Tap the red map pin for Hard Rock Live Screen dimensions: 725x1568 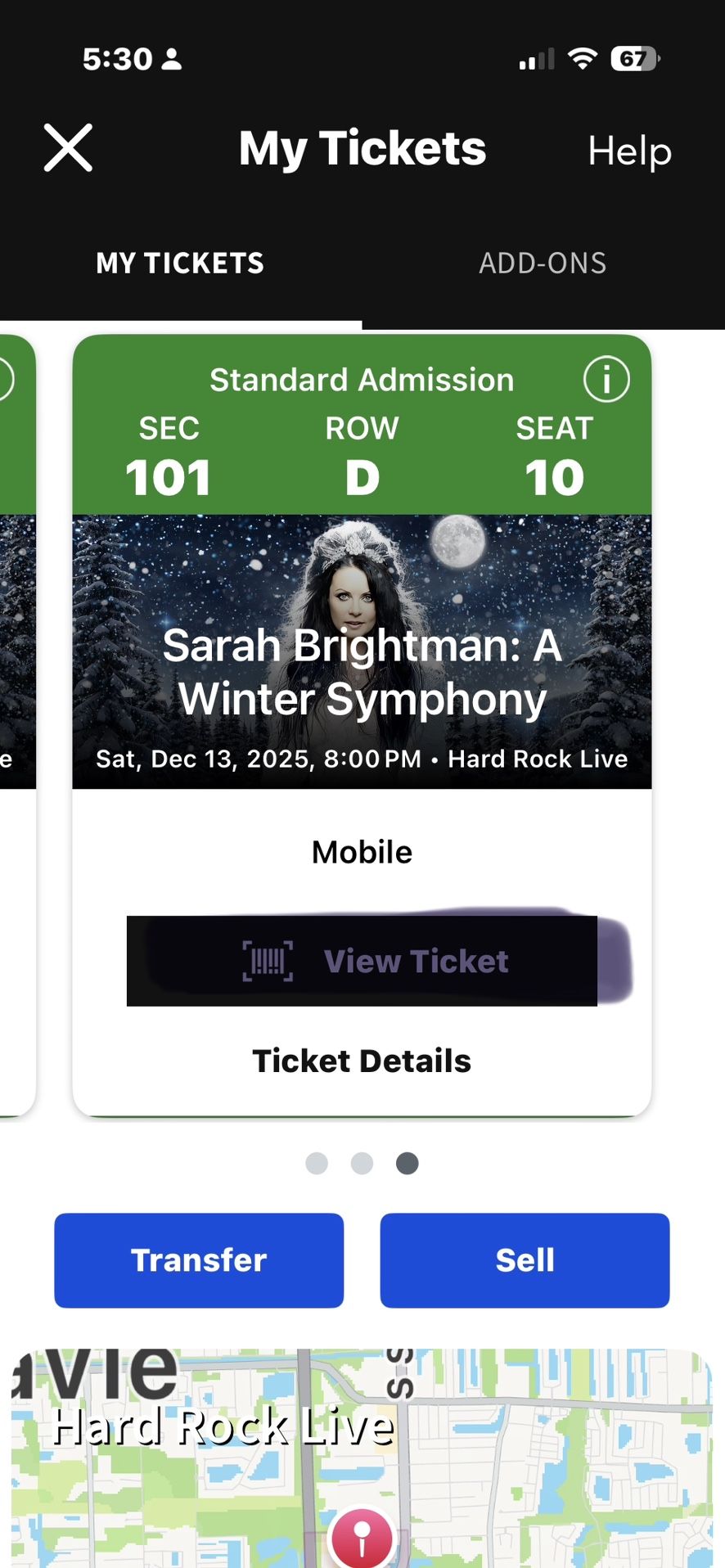[x=361, y=1534]
